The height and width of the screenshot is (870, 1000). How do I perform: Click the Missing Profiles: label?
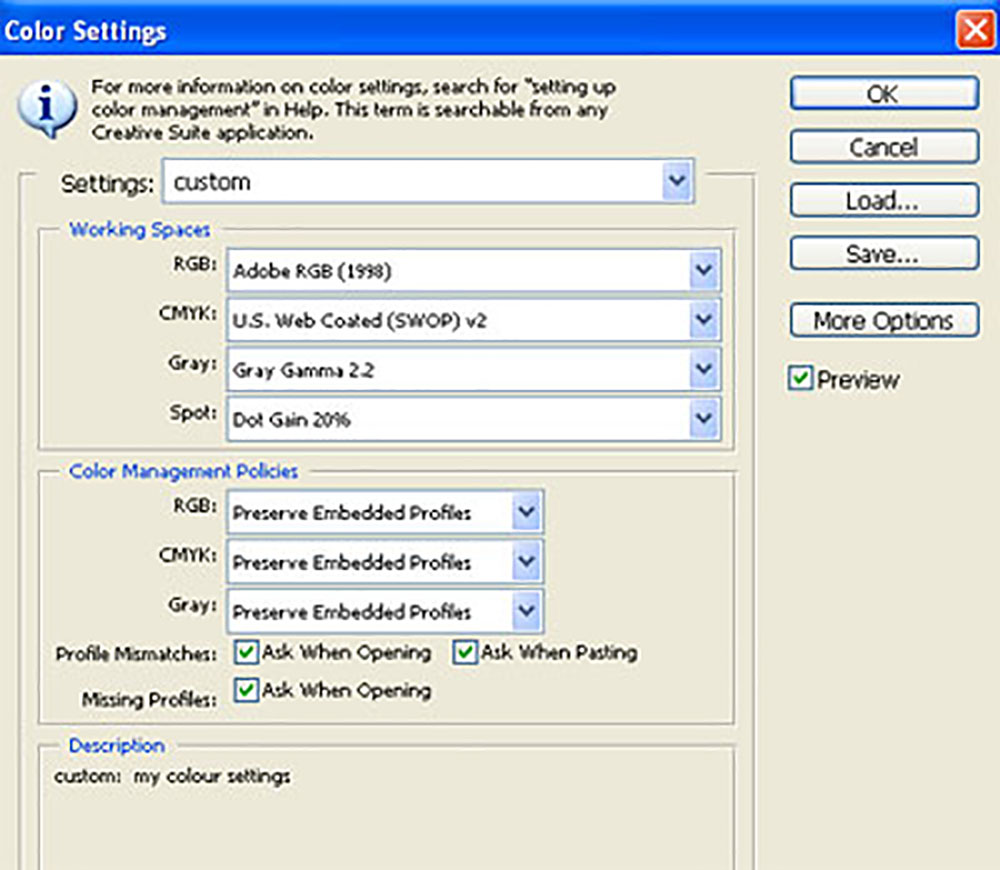coord(149,700)
